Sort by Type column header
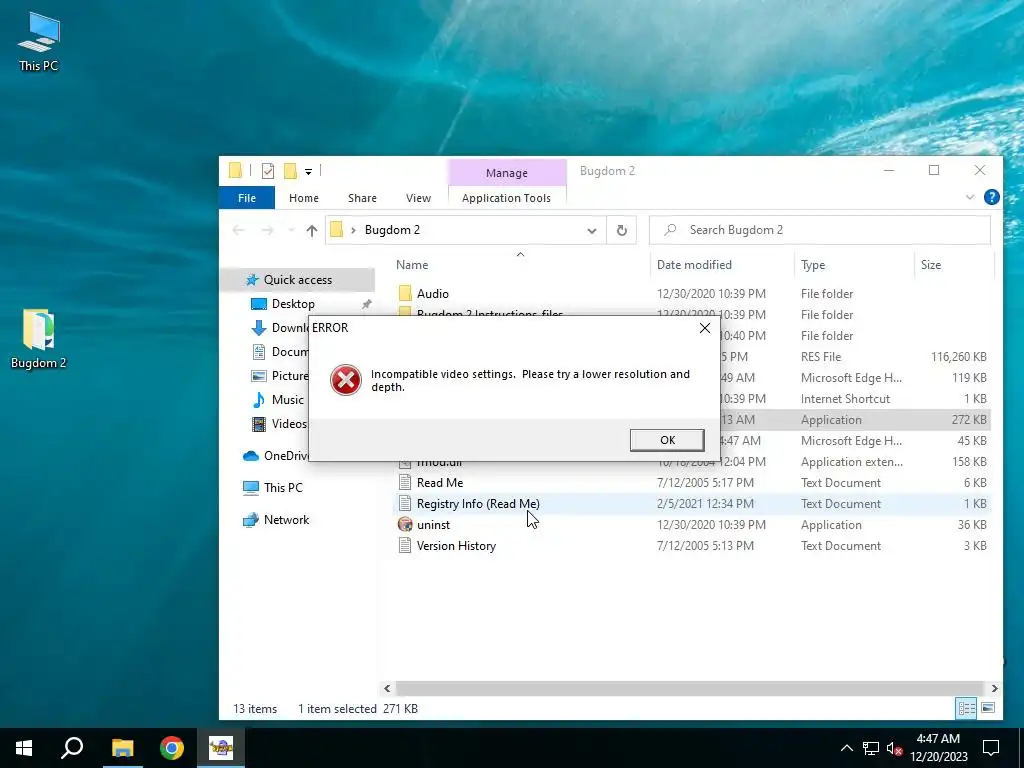This screenshot has width=1024, height=768. (x=813, y=264)
